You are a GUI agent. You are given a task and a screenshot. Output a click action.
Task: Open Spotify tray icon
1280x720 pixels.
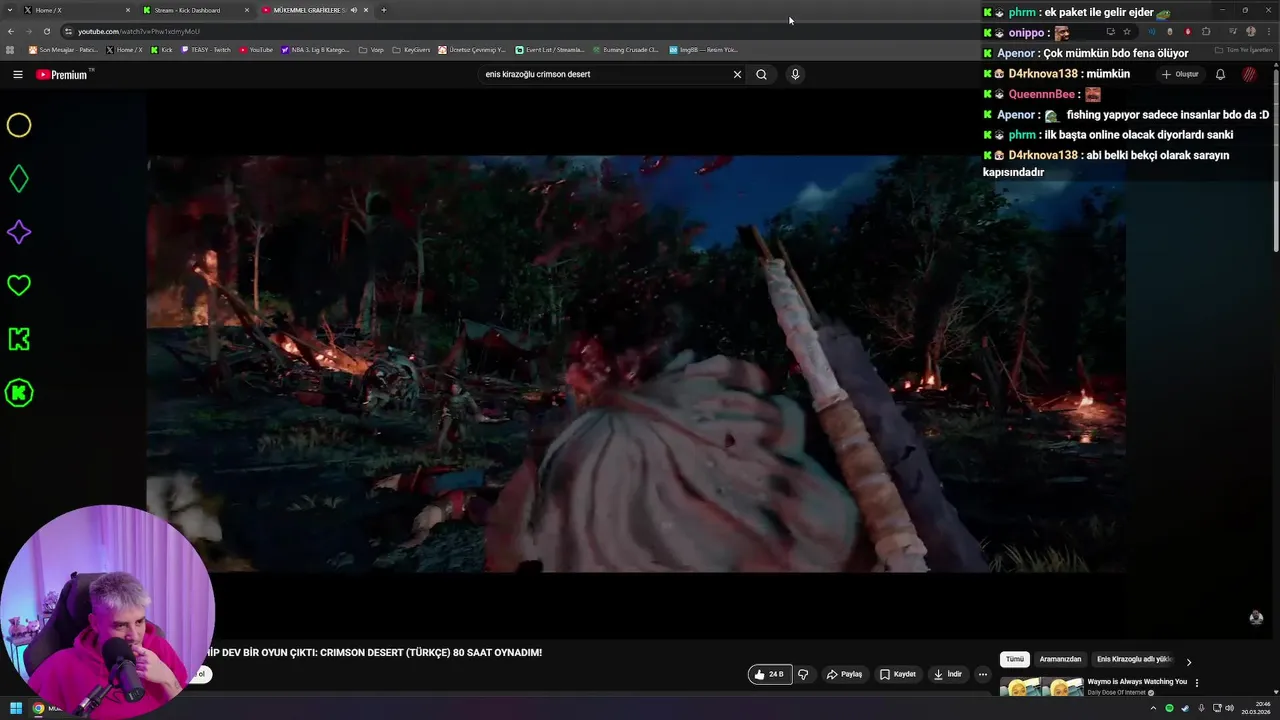pos(1169,708)
